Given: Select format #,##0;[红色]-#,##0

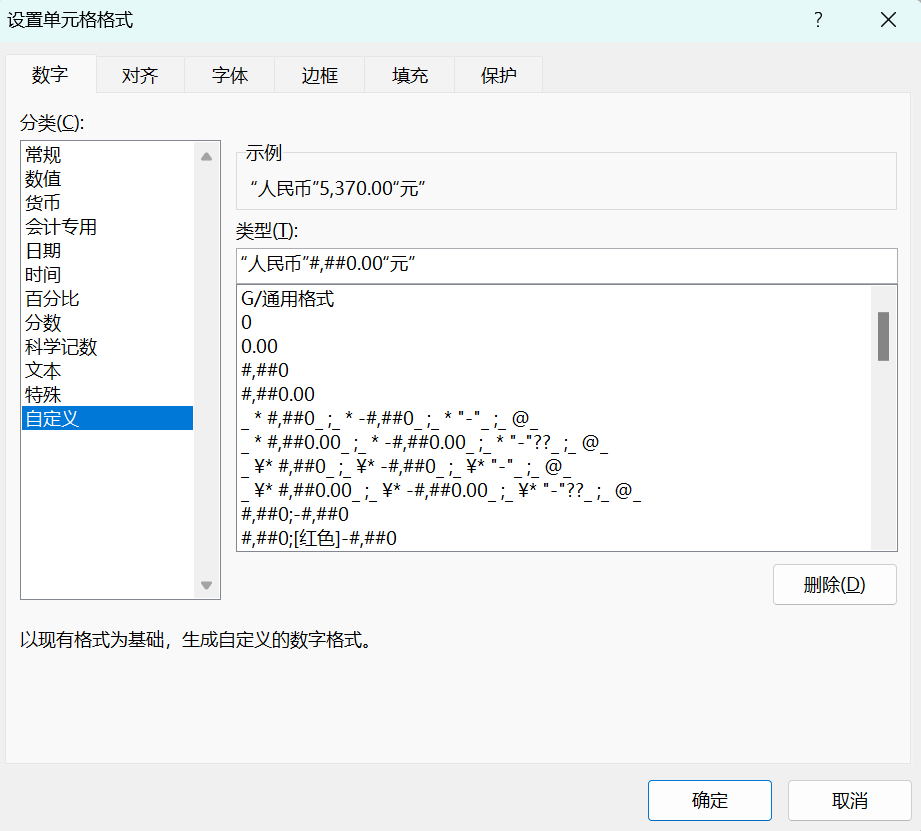Looking at the screenshot, I should pos(555,538).
